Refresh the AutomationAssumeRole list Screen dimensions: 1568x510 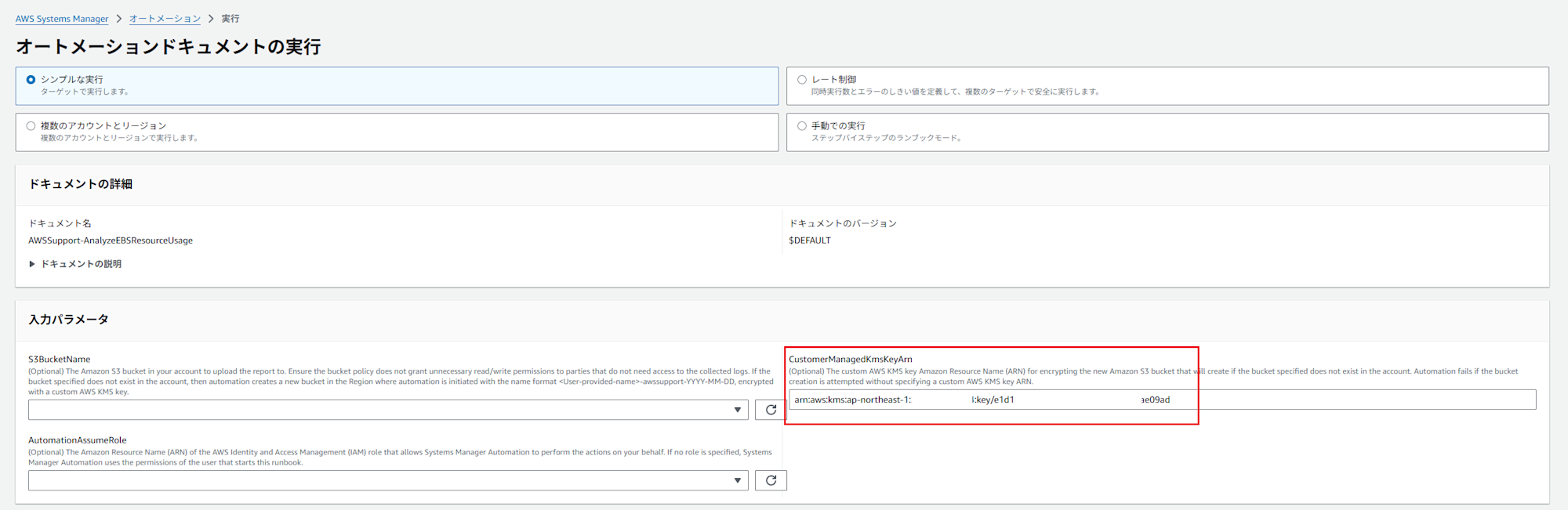[x=771, y=480]
